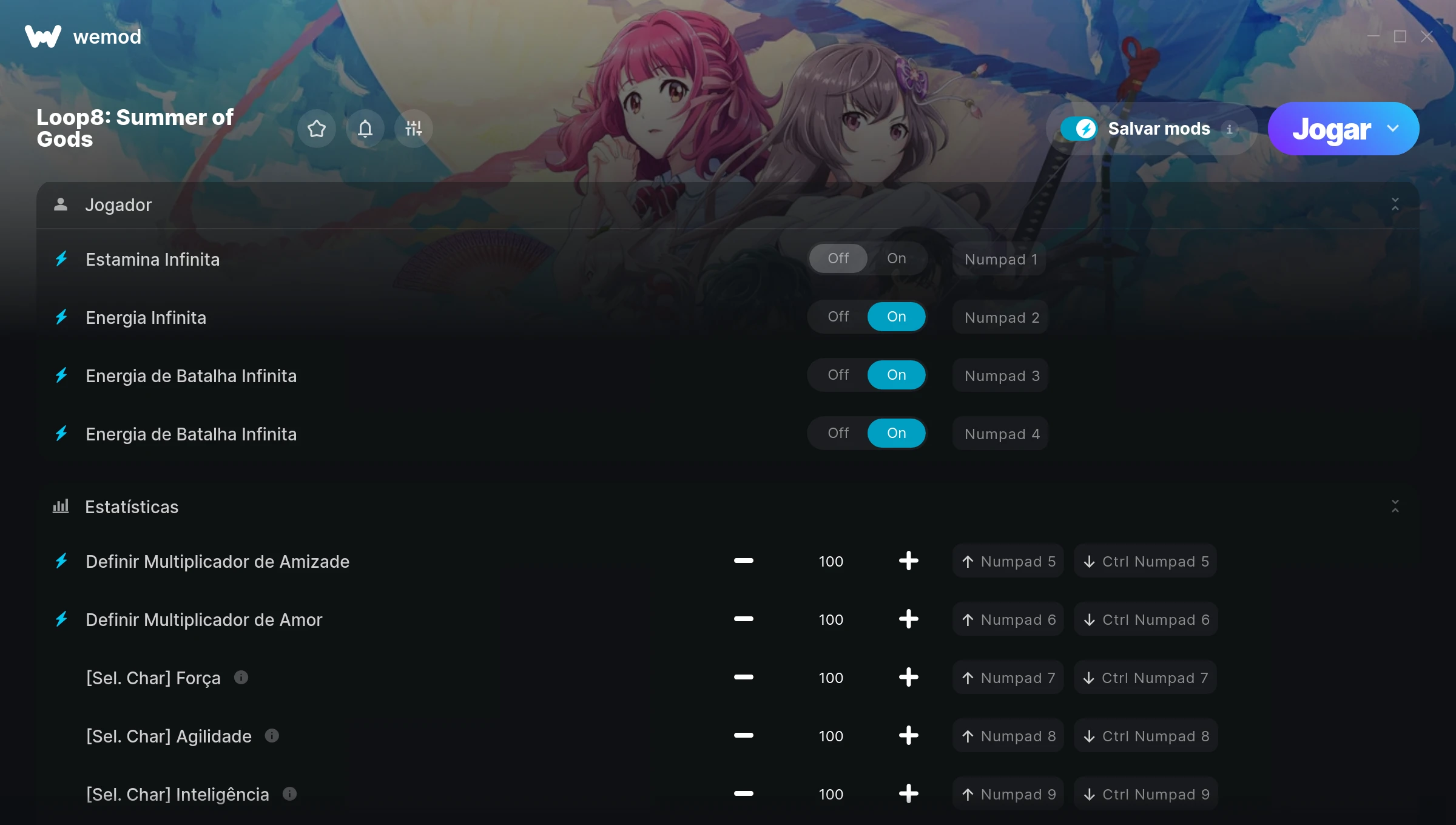Click the WeMod logo icon
Viewport: 1456px width, 825px height.
[43, 36]
